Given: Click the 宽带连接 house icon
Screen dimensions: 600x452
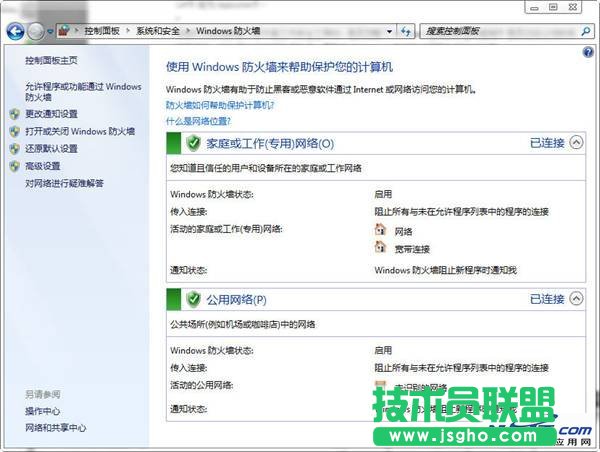Looking at the screenshot, I should click(x=380, y=247).
